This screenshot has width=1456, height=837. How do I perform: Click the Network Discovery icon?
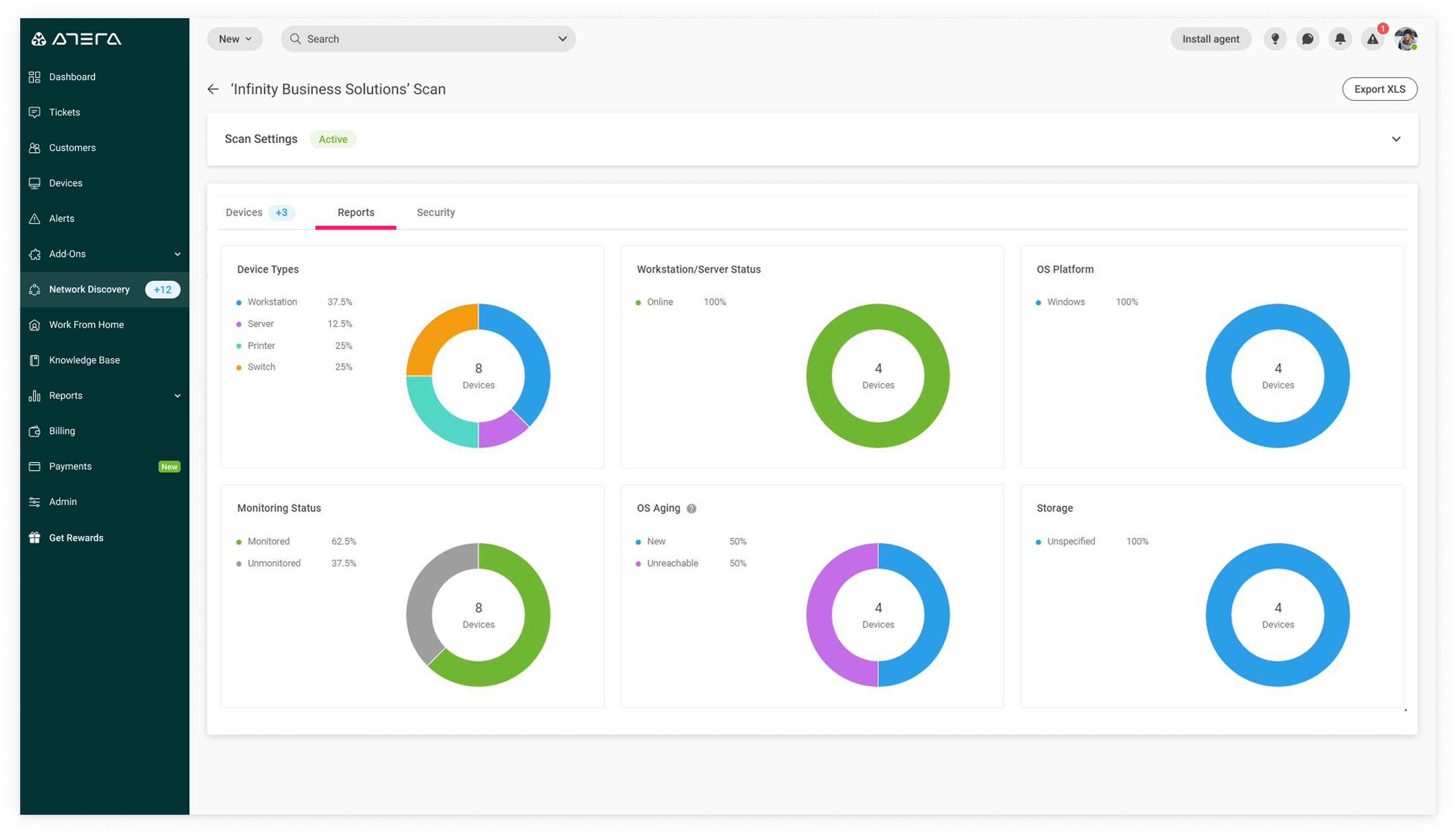[34, 290]
